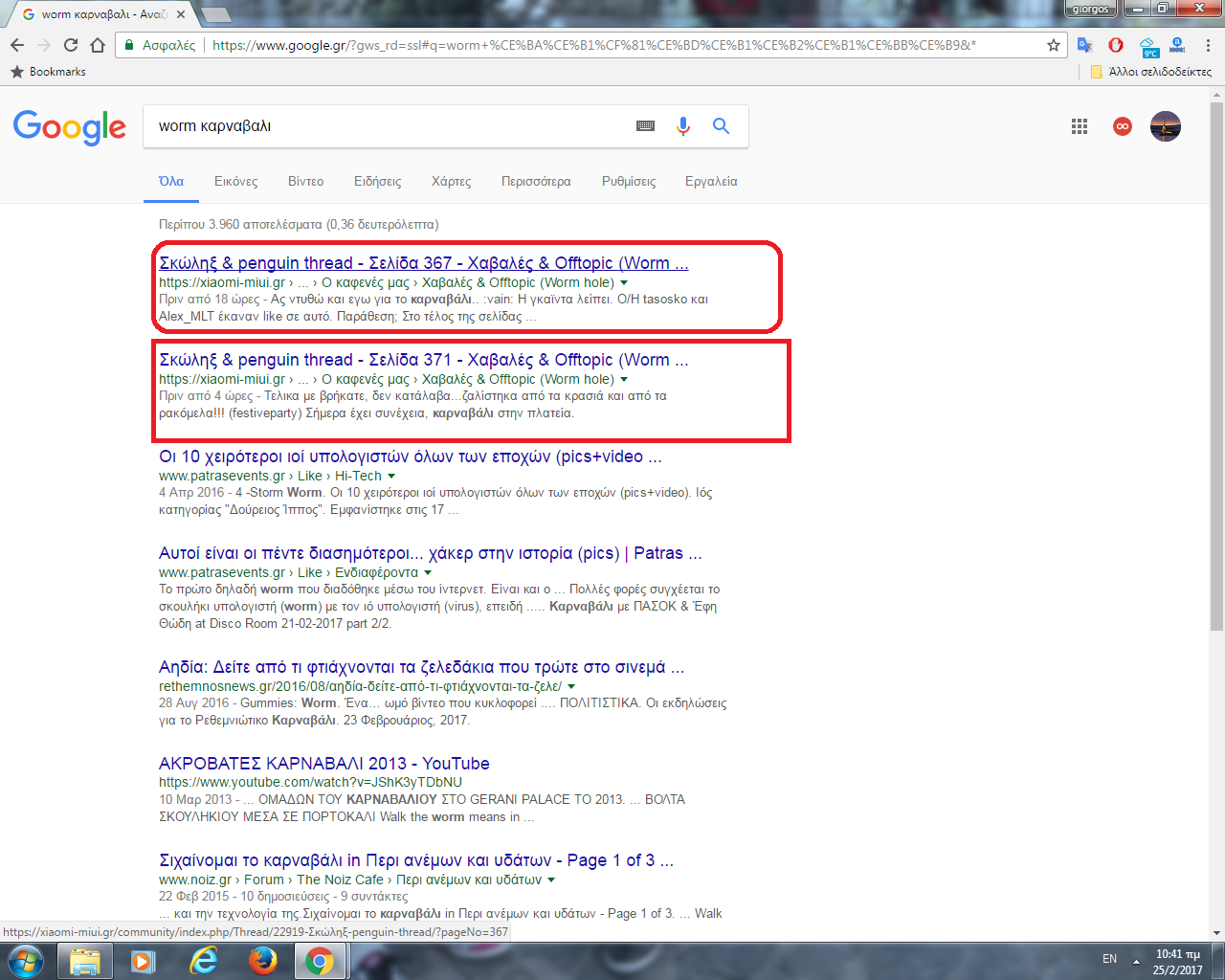Switch to the Εικόνες tab
The image size is (1225, 980).
pyautogui.click(x=235, y=181)
